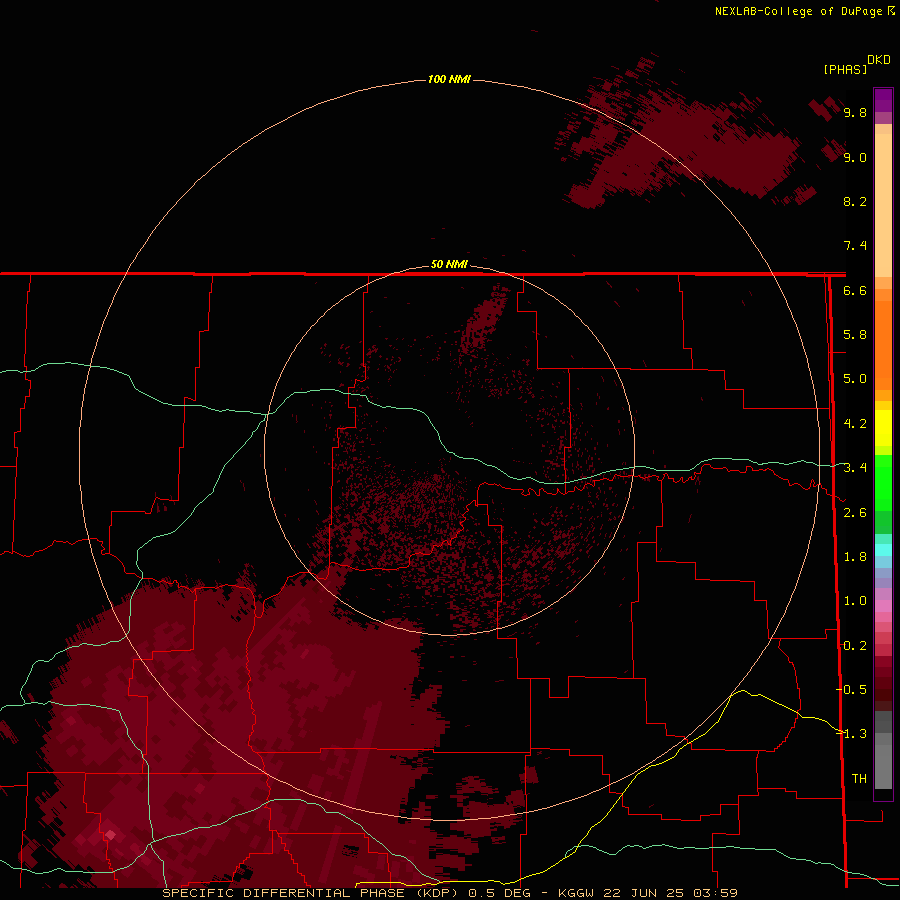Select the 9.0 value on the color scale

855,157
